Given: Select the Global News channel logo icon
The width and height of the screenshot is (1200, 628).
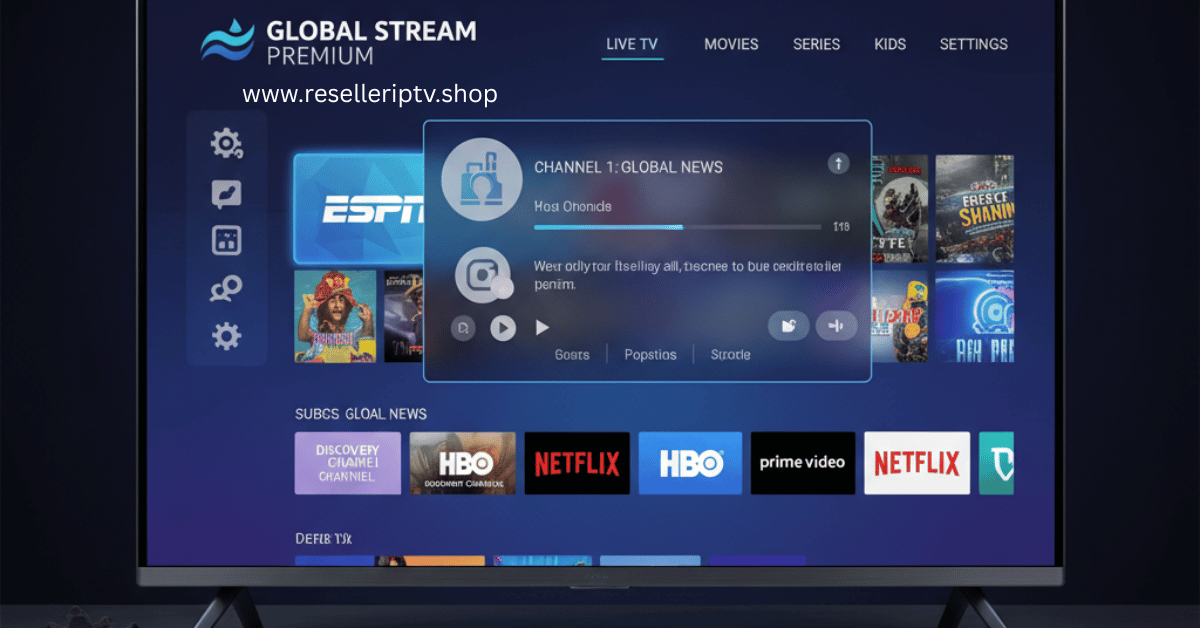Looking at the screenshot, I should pos(481,180).
